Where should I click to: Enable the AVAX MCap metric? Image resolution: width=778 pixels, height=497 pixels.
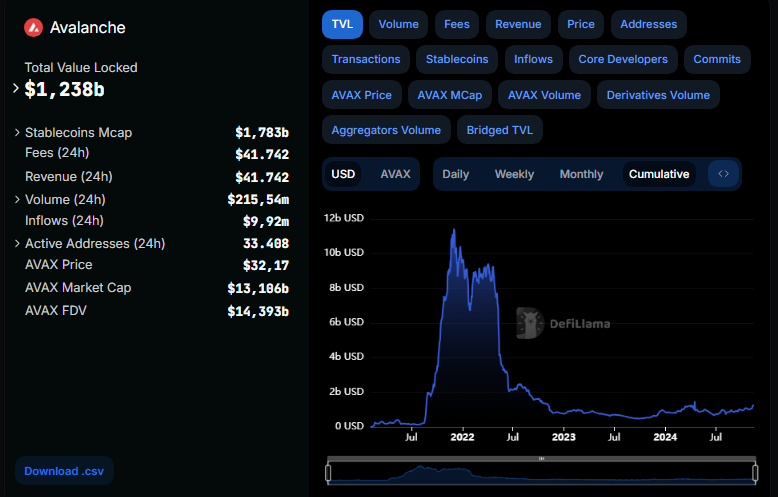(450, 95)
